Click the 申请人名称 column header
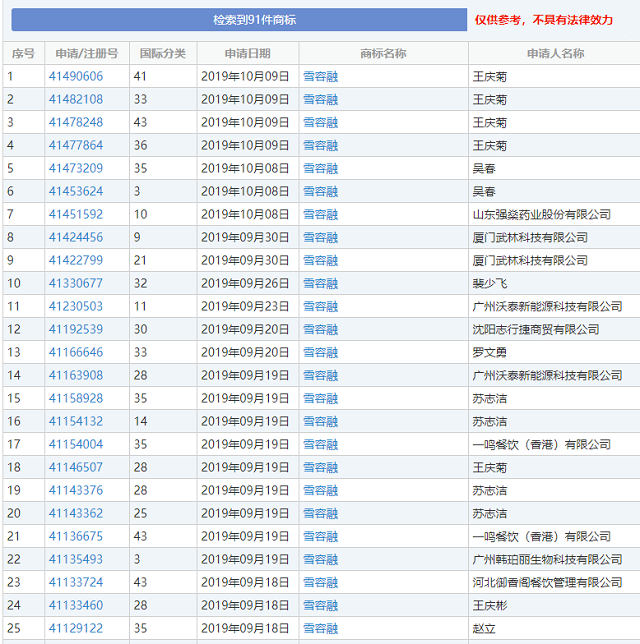 click(x=555, y=53)
